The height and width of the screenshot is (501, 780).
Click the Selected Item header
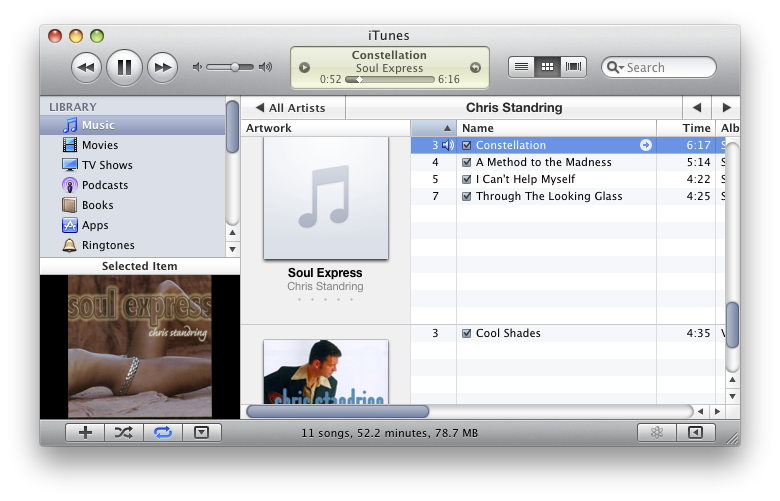point(140,266)
